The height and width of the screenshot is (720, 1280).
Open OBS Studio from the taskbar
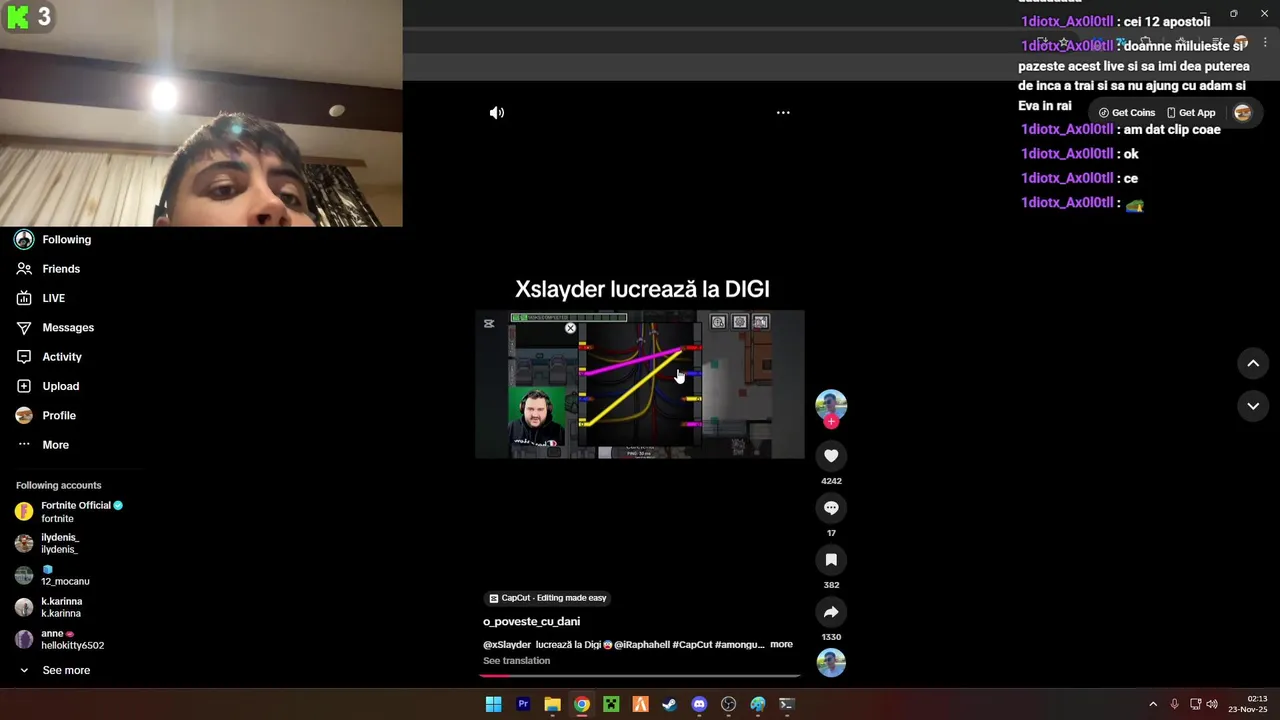pyautogui.click(x=729, y=704)
